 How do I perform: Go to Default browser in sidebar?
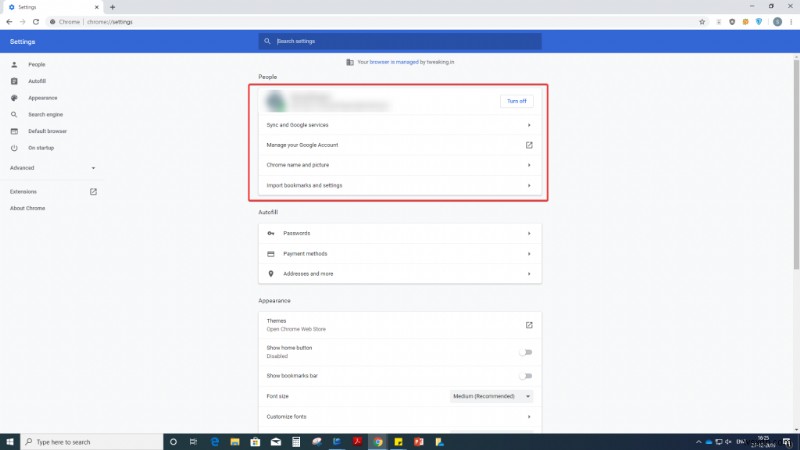[x=47, y=131]
